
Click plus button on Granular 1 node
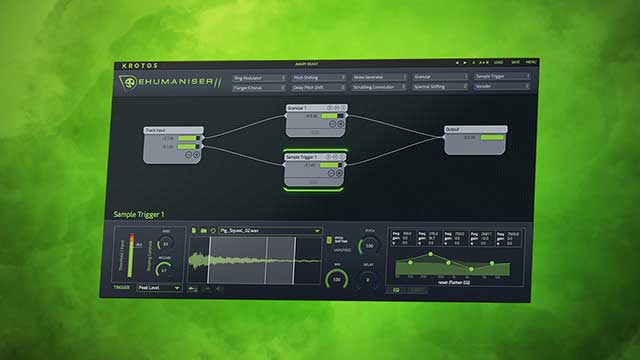click(340, 124)
